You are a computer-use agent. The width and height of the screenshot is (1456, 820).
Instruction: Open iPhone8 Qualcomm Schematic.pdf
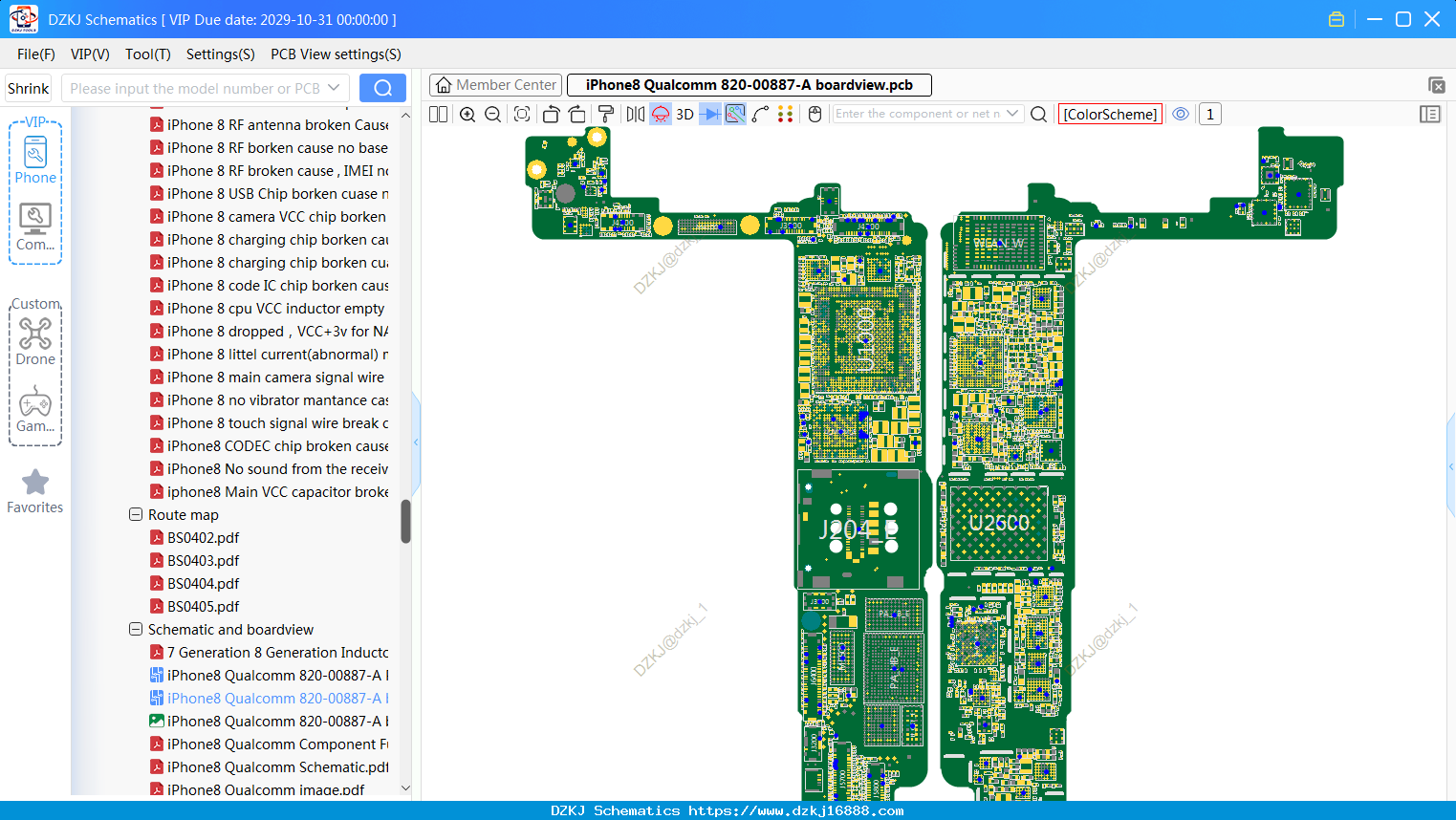click(x=269, y=766)
